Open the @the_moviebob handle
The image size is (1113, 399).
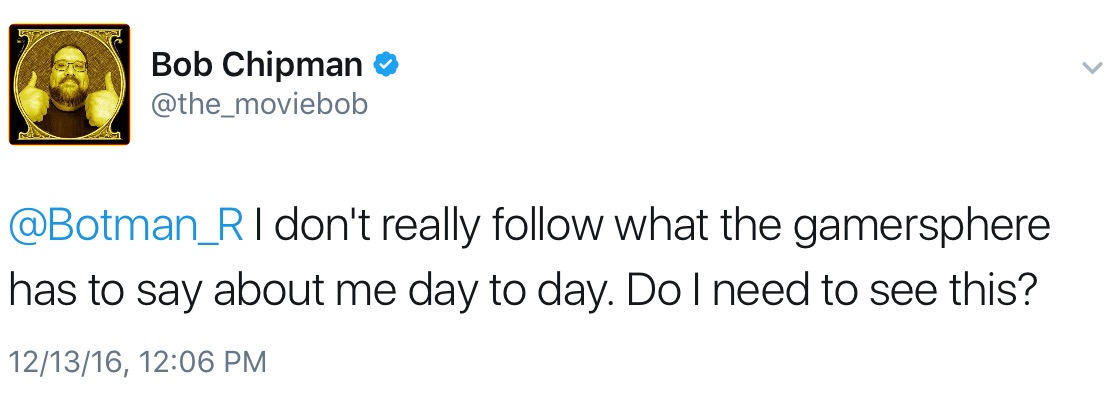(258, 105)
